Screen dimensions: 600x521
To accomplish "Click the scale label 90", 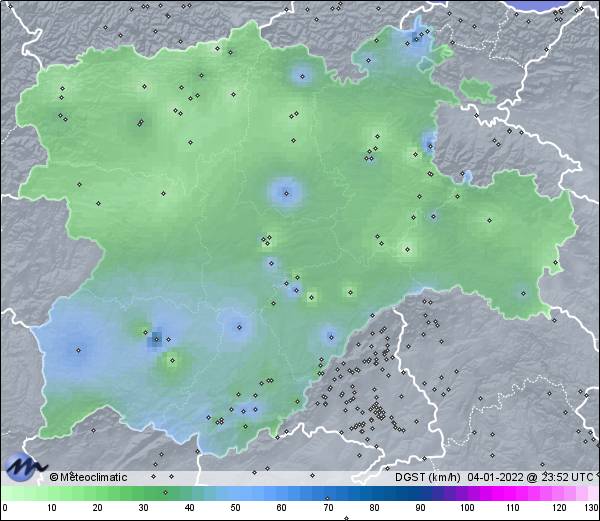I will pos(420,508).
